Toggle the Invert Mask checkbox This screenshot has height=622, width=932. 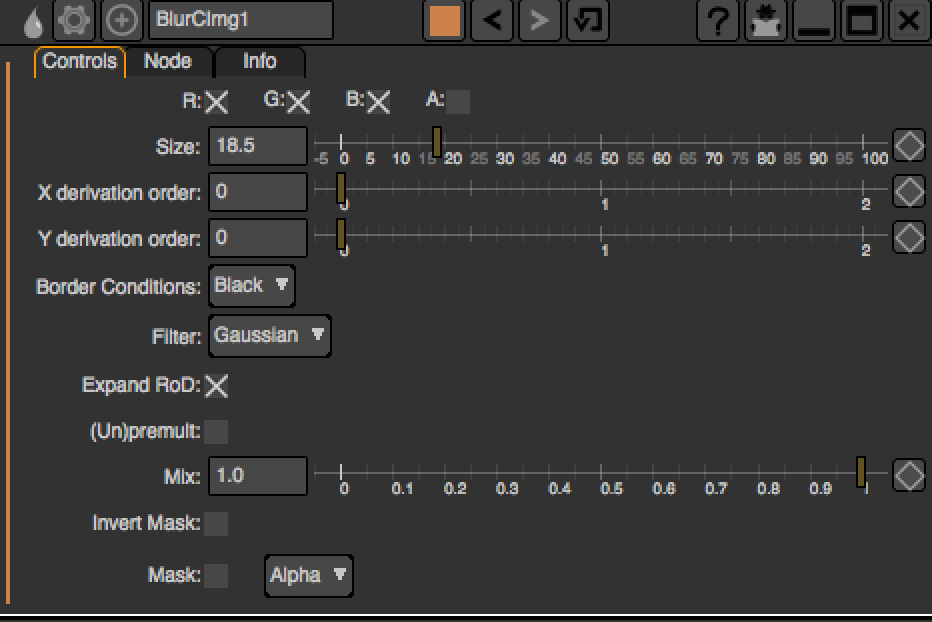(x=216, y=523)
